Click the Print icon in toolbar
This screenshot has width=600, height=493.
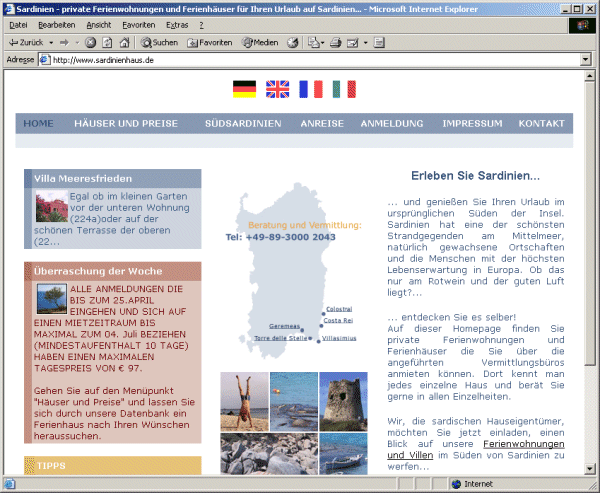coord(336,43)
